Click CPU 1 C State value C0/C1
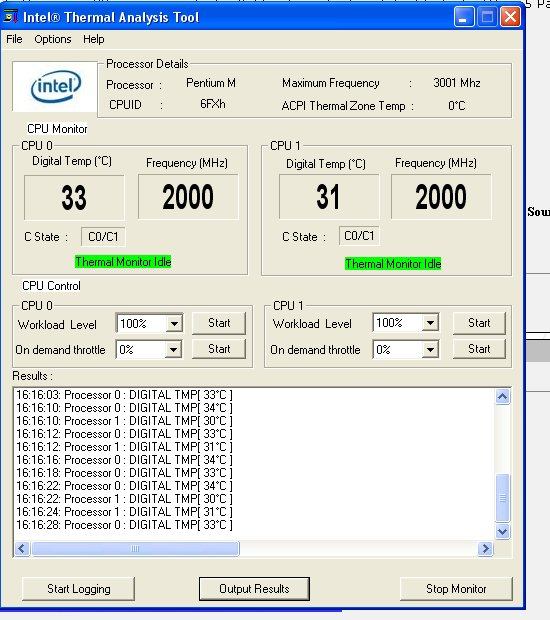The height and width of the screenshot is (620, 550). (359, 236)
